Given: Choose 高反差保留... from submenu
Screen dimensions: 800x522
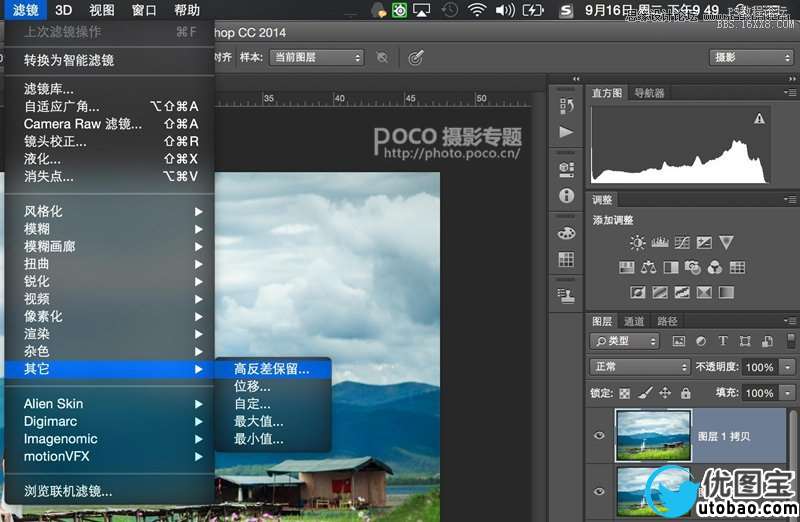Looking at the screenshot, I should pos(273,369).
